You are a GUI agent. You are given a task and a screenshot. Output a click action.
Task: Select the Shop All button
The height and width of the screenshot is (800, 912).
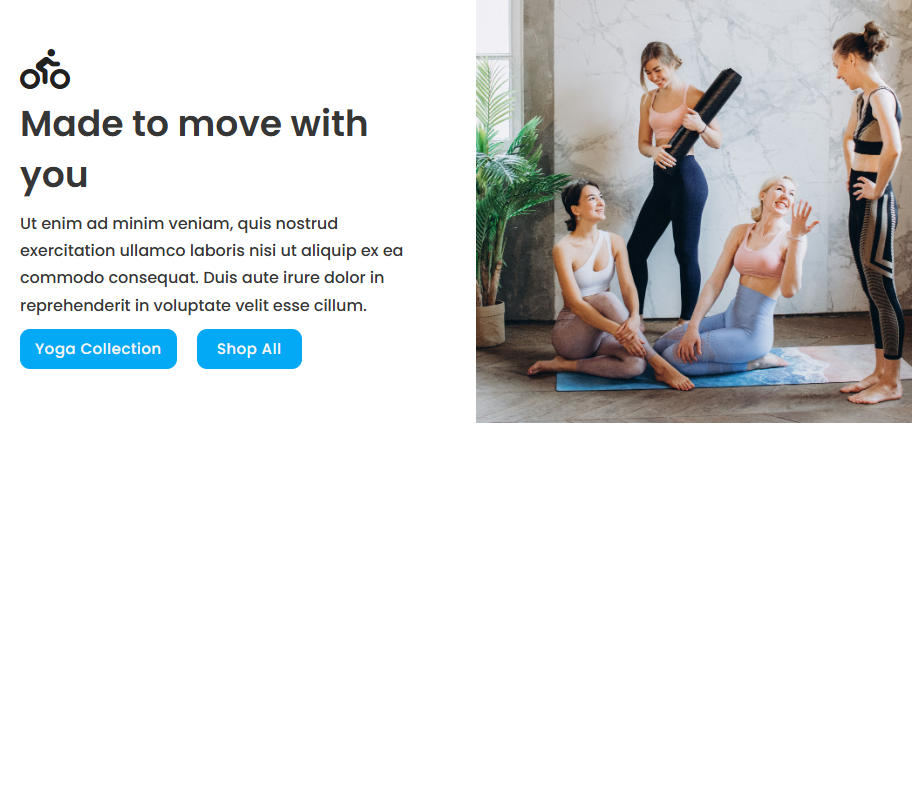coord(249,349)
